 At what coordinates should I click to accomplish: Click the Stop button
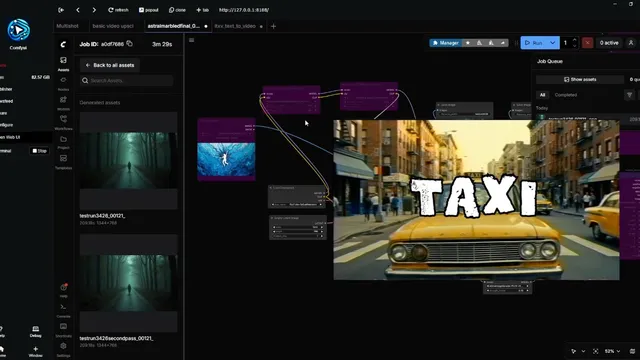pyautogui.click(x=40, y=151)
